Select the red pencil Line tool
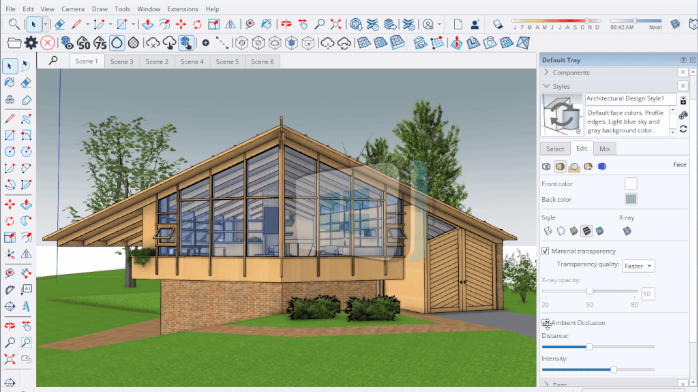This screenshot has height=392, width=698. point(9,118)
